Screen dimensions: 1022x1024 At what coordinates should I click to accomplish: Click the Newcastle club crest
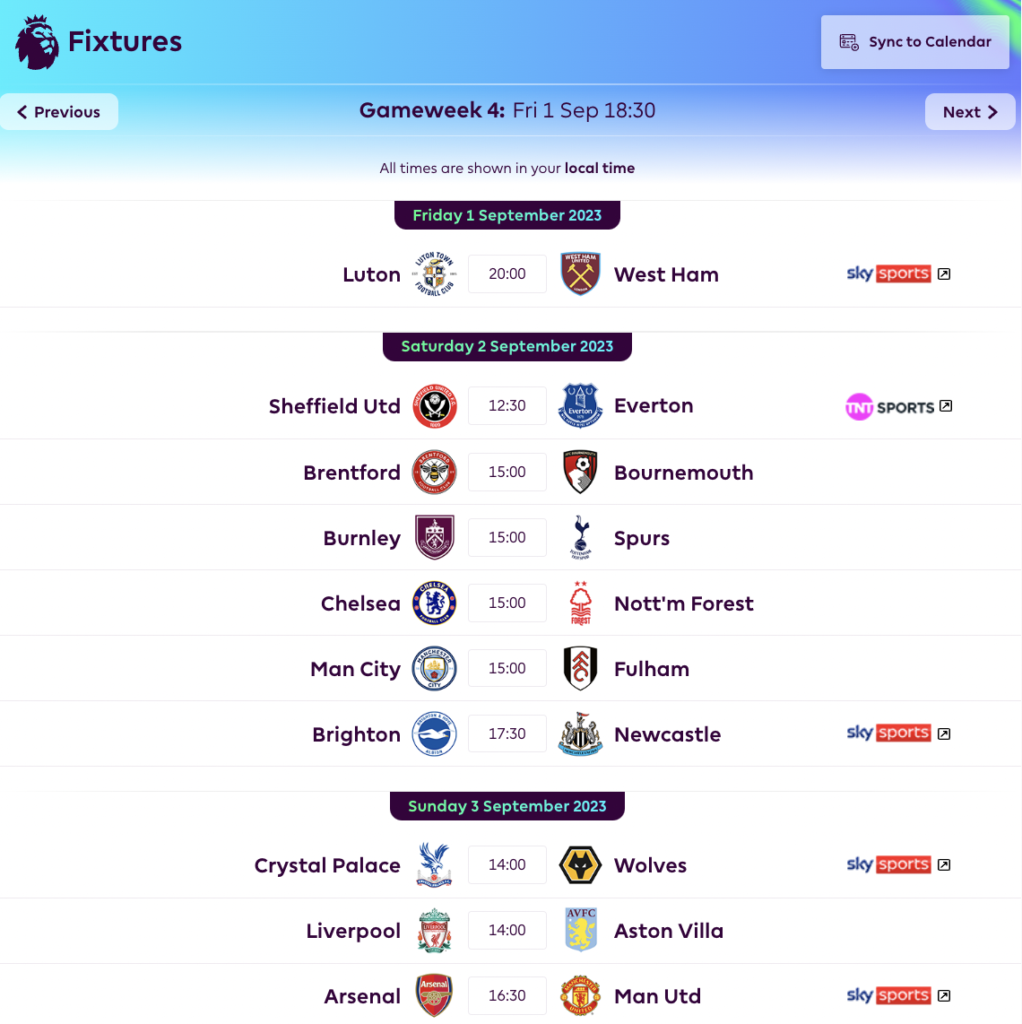tap(580, 735)
